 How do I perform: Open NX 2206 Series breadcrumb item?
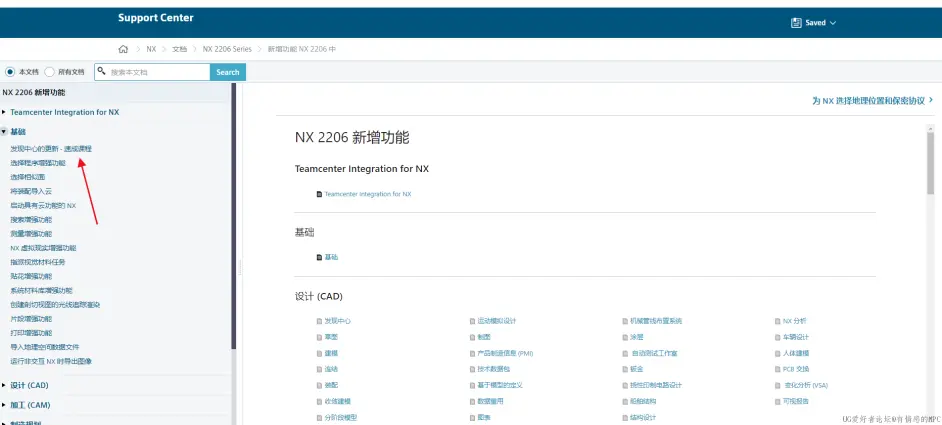click(x=227, y=48)
